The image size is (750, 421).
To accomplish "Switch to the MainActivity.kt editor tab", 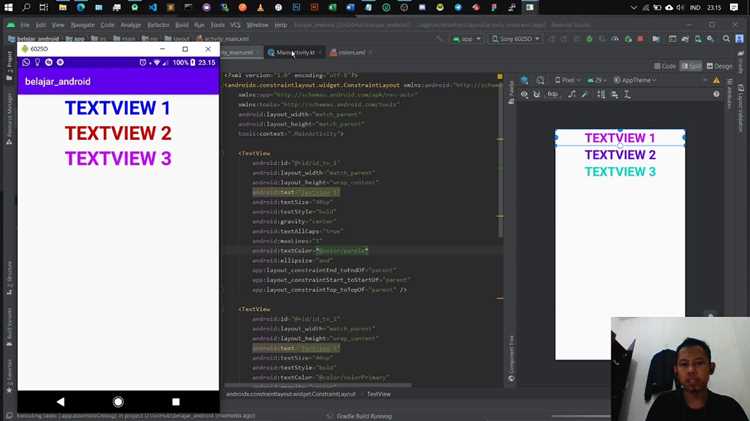I will tap(295, 53).
